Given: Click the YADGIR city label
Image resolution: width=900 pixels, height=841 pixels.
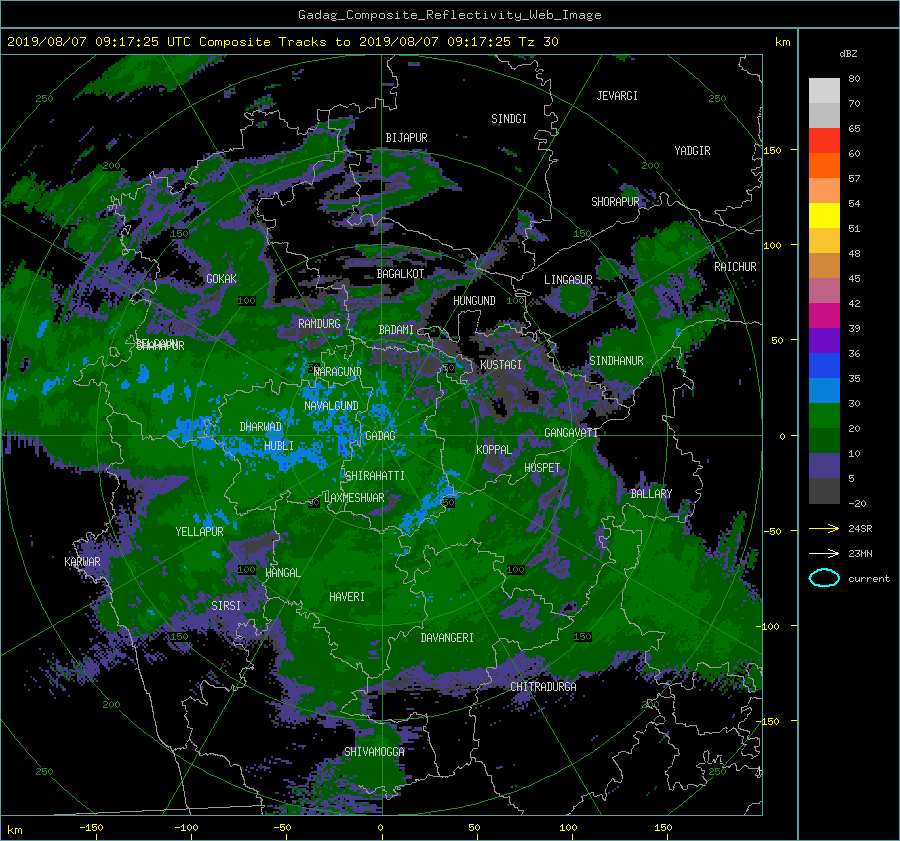Looking at the screenshot, I should (x=692, y=151).
